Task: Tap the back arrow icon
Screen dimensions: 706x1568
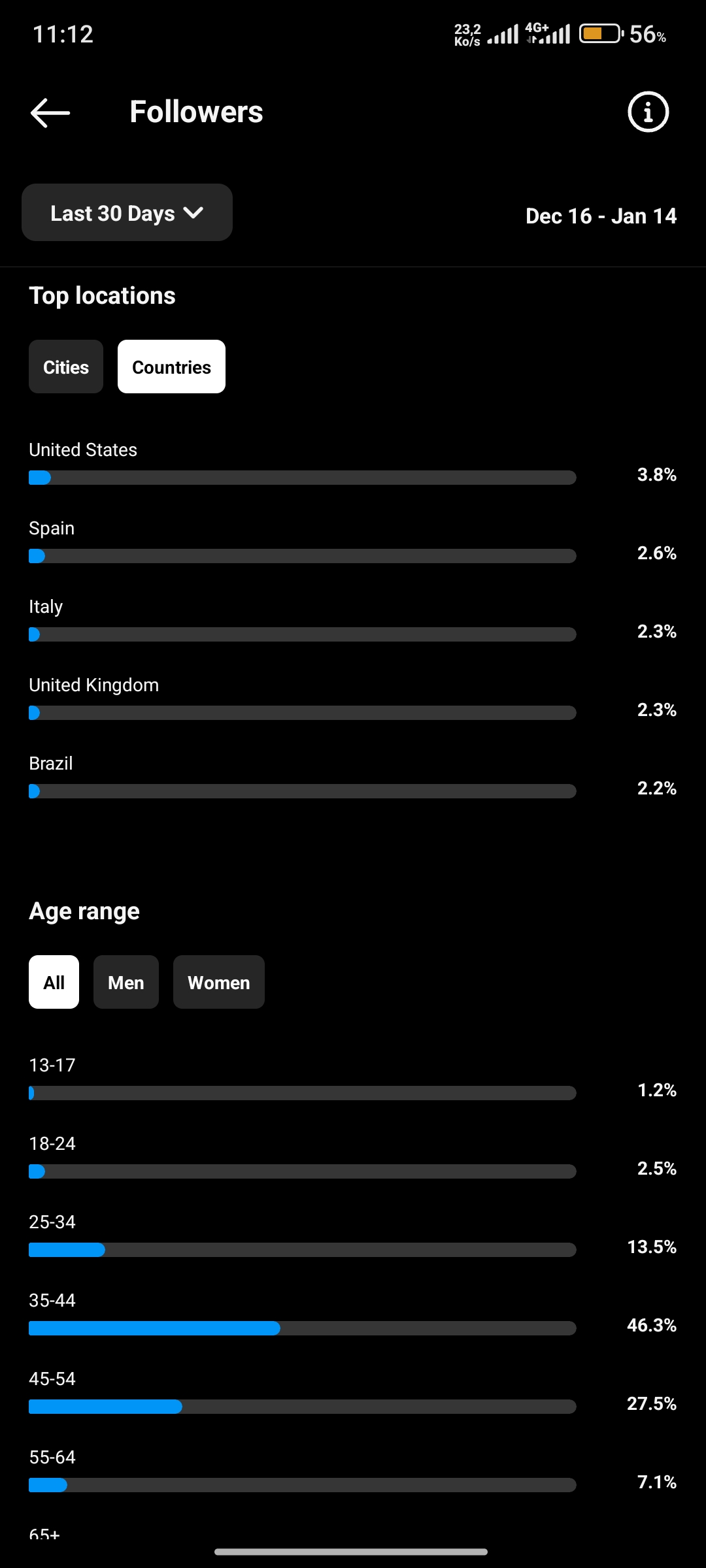Action: tap(50, 112)
